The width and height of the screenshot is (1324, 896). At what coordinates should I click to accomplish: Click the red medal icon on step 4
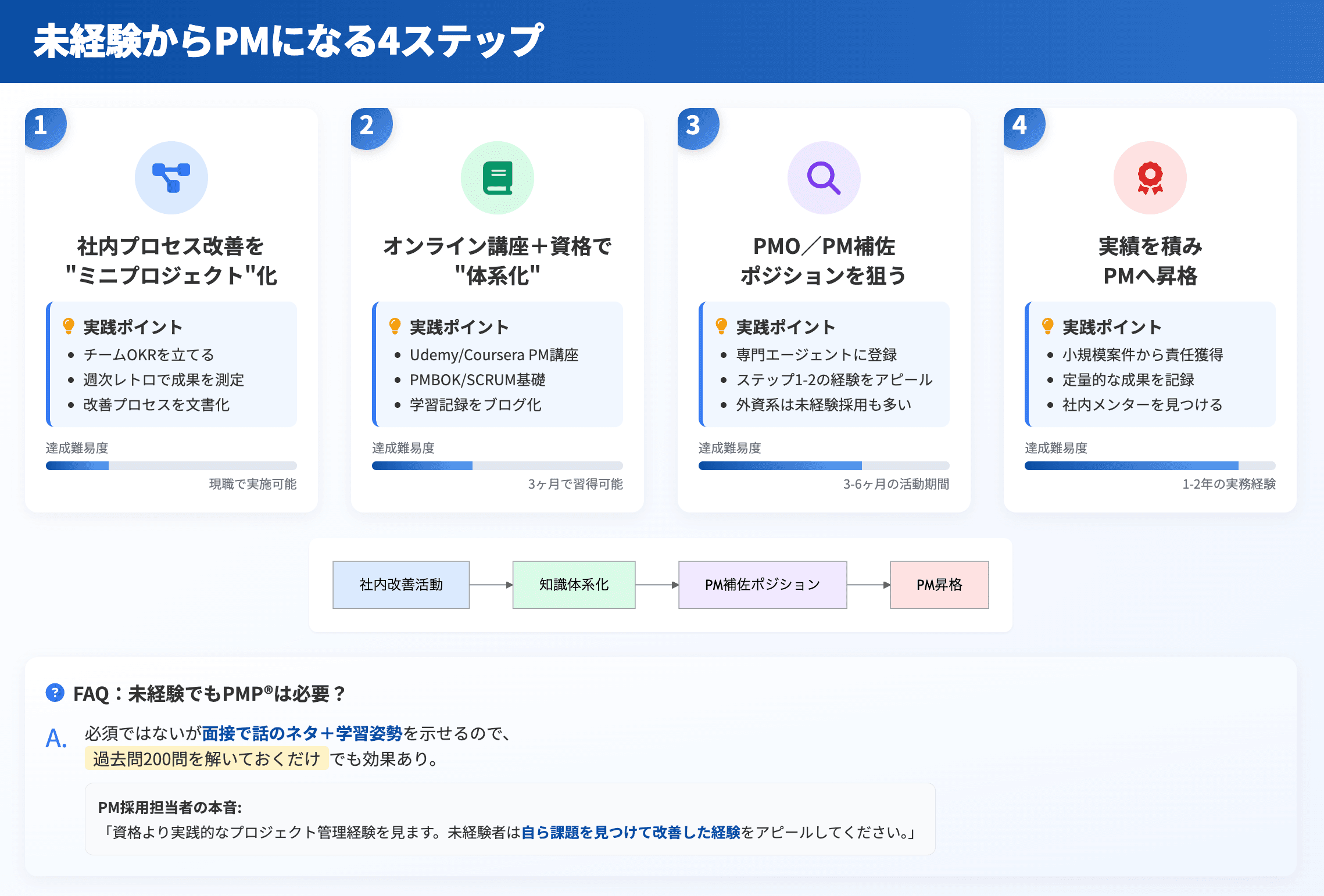click(x=1150, y=178)
